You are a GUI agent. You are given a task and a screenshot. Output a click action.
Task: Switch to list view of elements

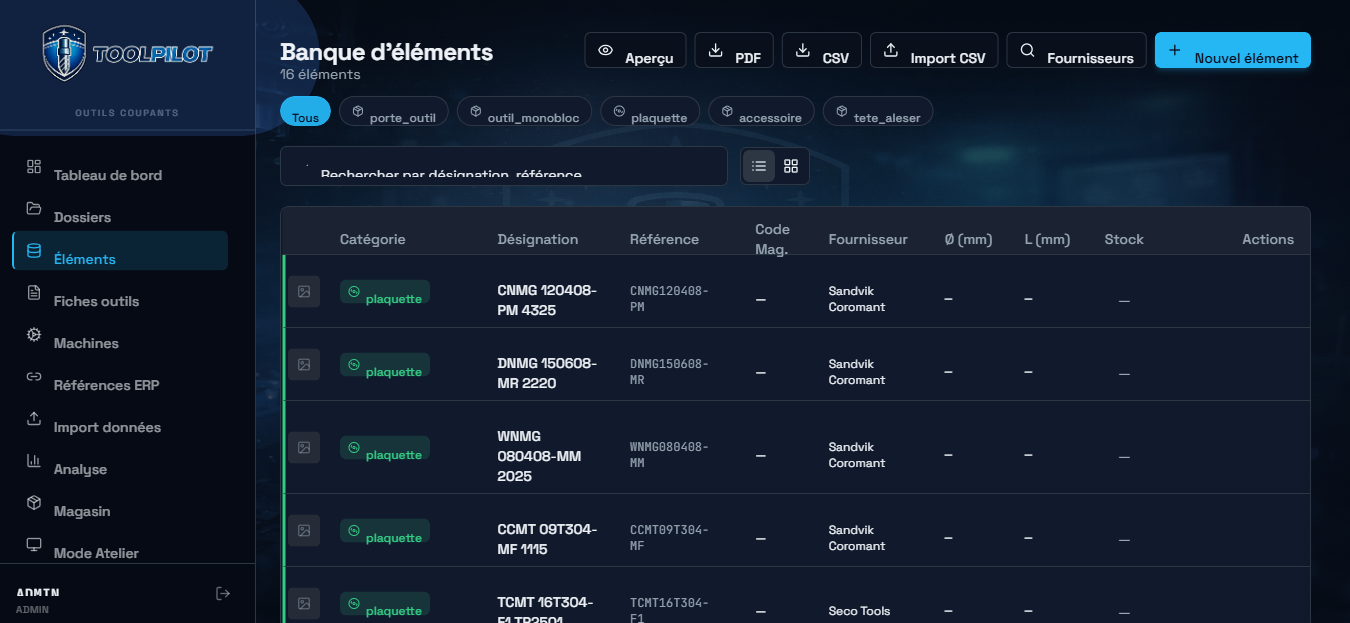[x=759, y=165]
